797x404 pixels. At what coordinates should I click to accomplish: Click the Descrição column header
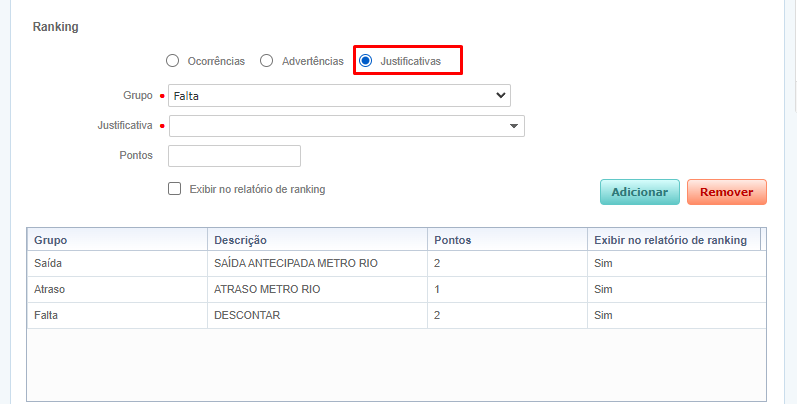(240, 240)
